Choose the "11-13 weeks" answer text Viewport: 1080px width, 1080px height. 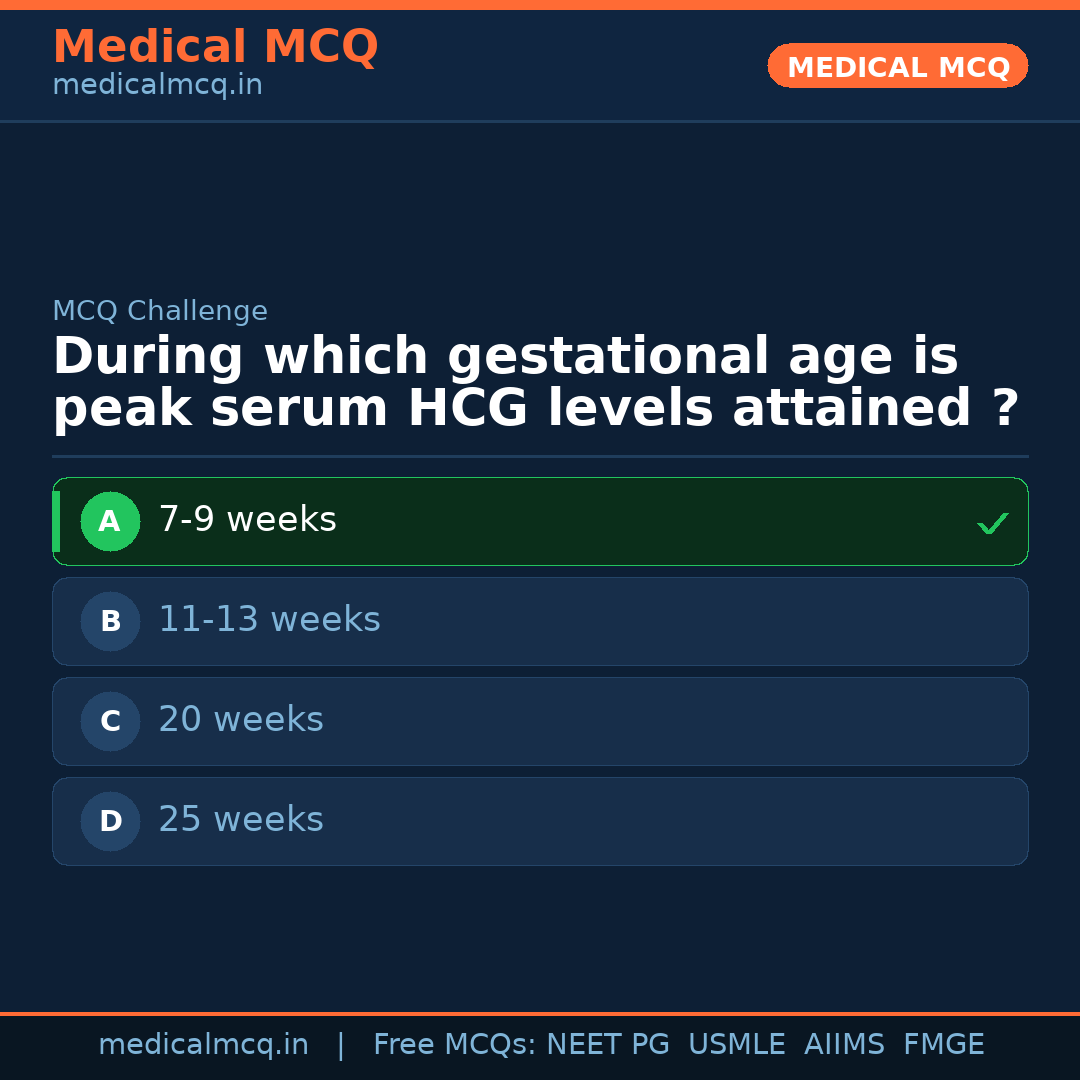tap(269, 620)
